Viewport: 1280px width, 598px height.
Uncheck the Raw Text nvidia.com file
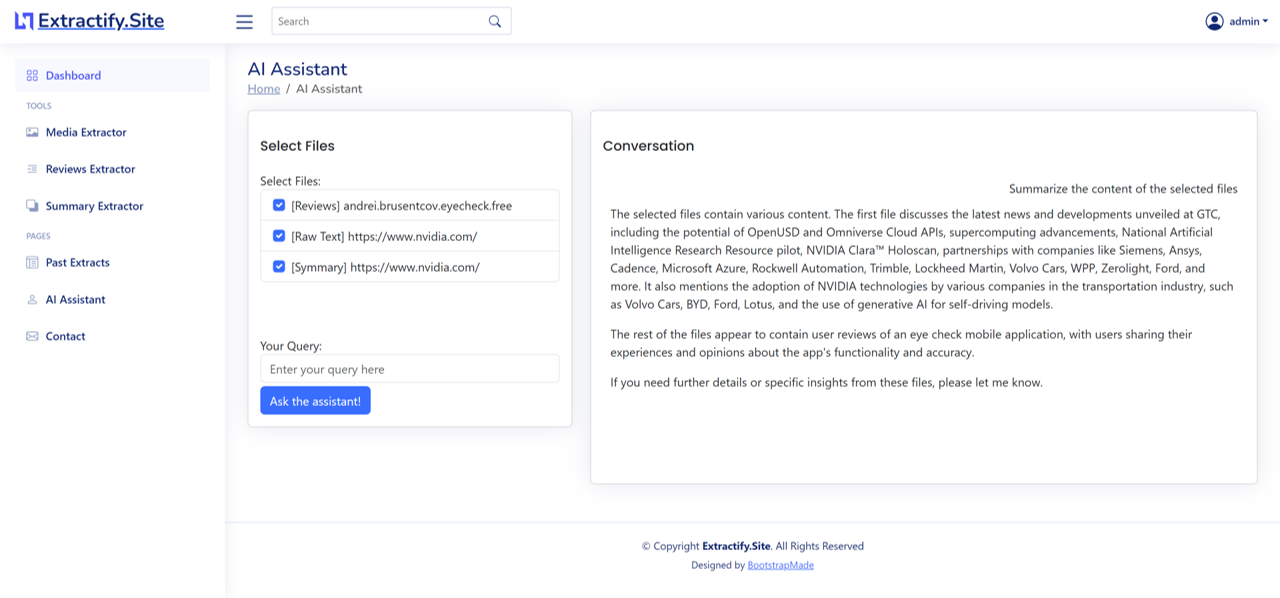279,236
